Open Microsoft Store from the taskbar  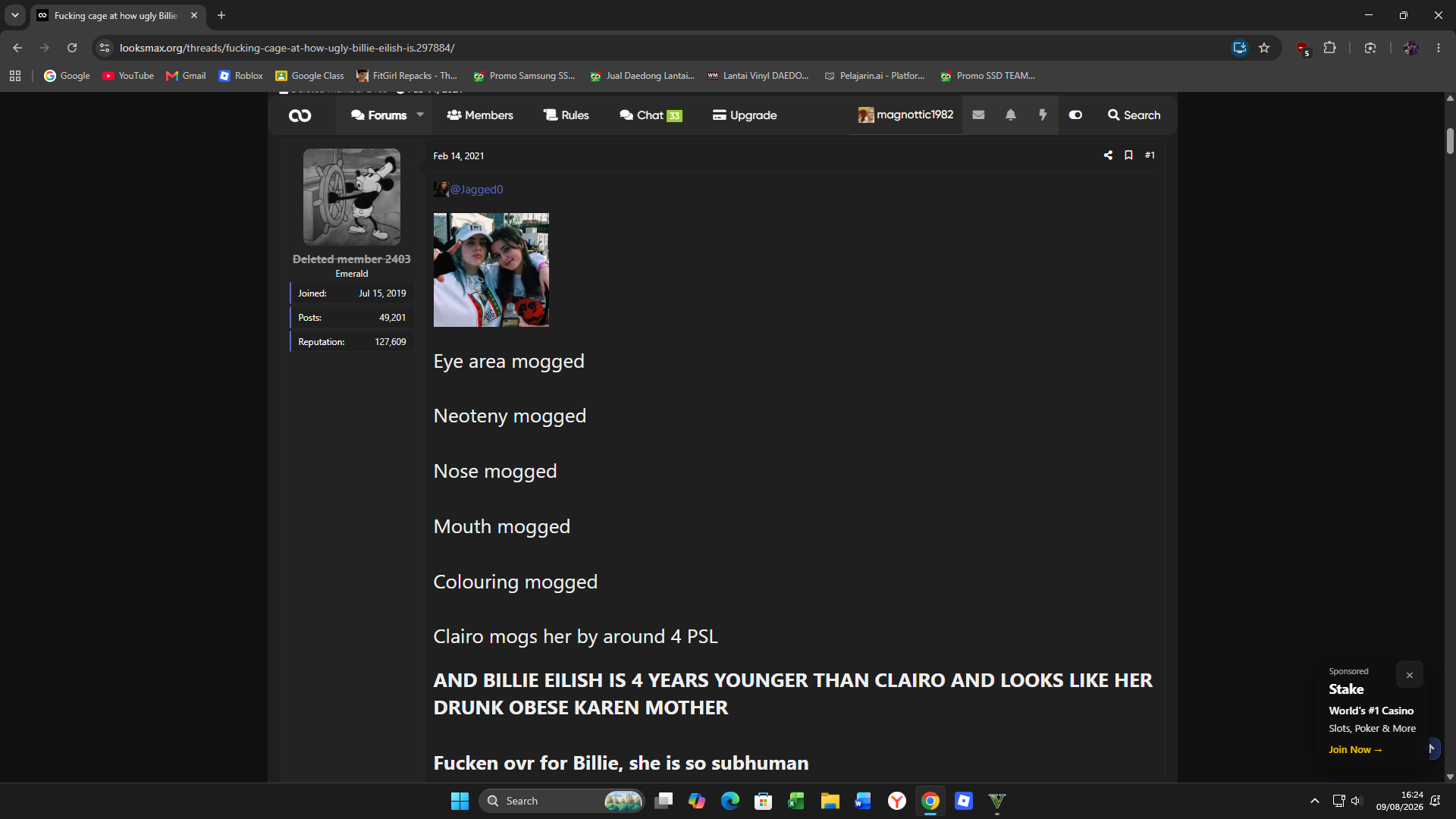[x=764, y=801]
